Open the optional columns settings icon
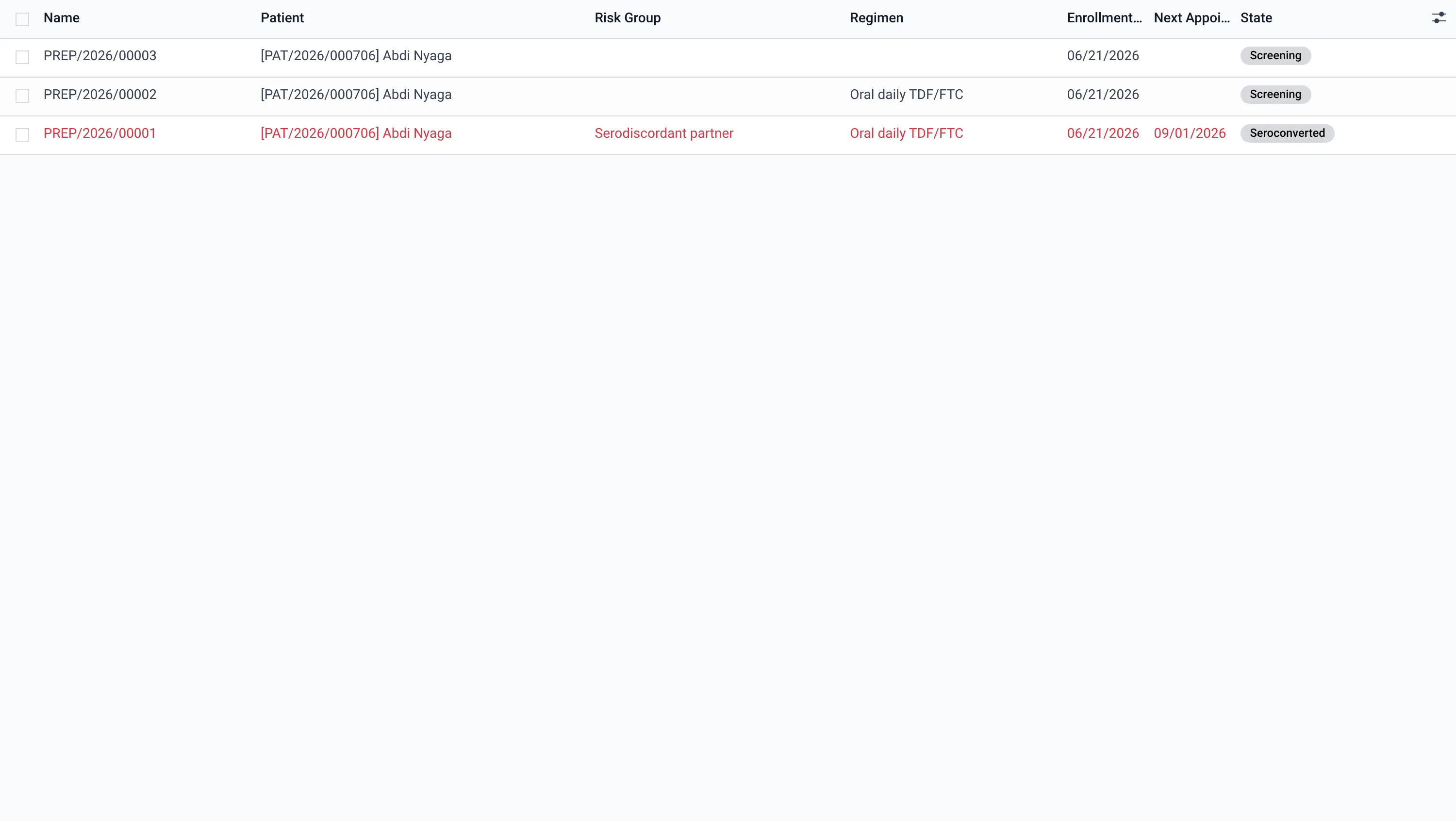The height and width of the screenshot is (821, 1456). tap(1439, 18)
